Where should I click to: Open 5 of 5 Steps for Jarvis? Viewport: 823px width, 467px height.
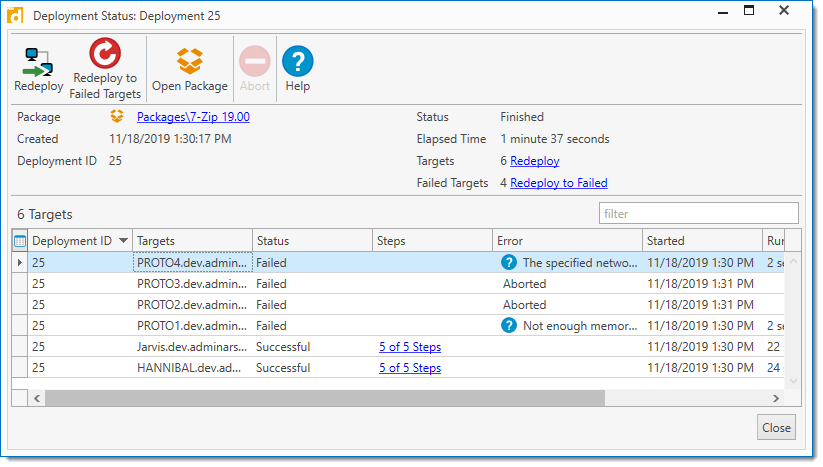pyautogui.click(x=409, y=347)
